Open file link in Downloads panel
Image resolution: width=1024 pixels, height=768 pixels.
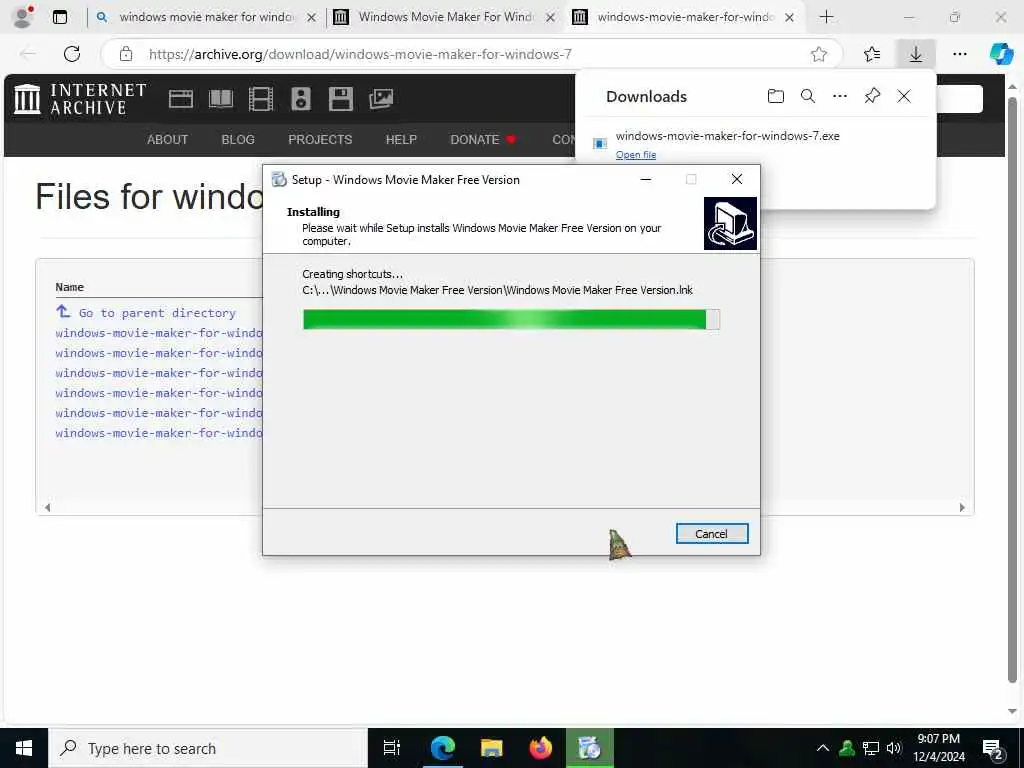(x=635, y=155)
